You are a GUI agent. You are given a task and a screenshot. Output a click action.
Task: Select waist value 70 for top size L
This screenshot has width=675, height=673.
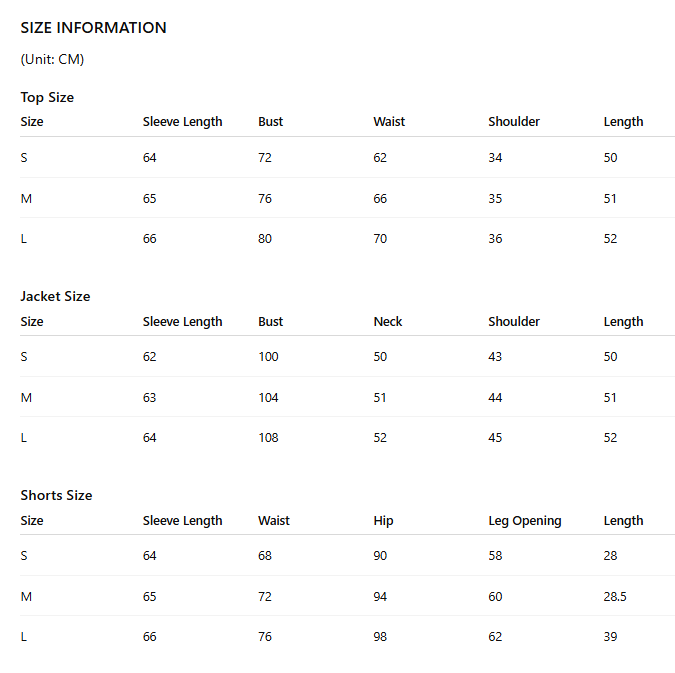tap(380, 239)
